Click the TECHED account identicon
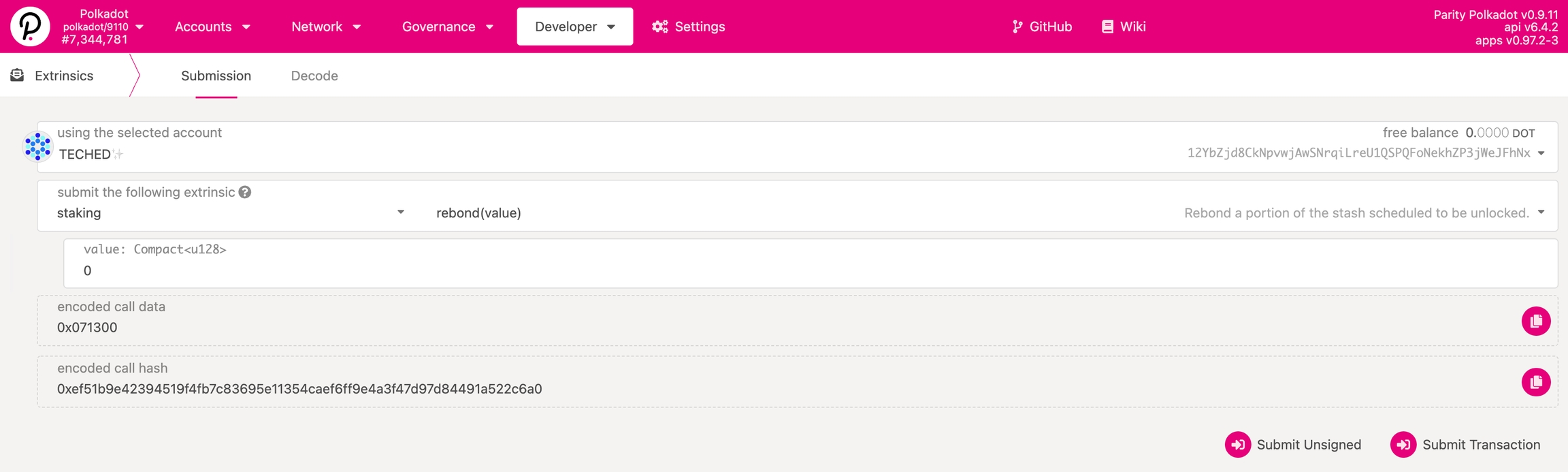 pyautogui.click(x=37, y=146)
